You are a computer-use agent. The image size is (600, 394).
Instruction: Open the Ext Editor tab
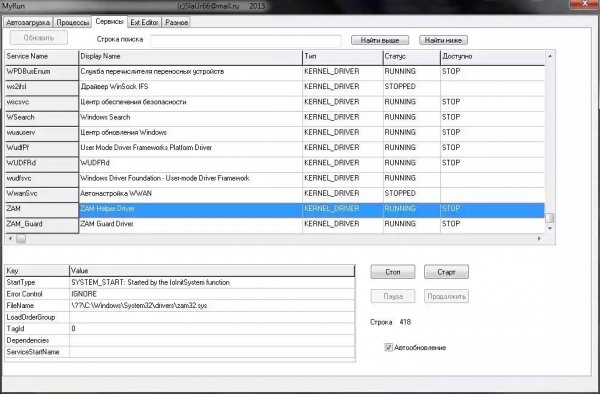click(x=144, y=22)
